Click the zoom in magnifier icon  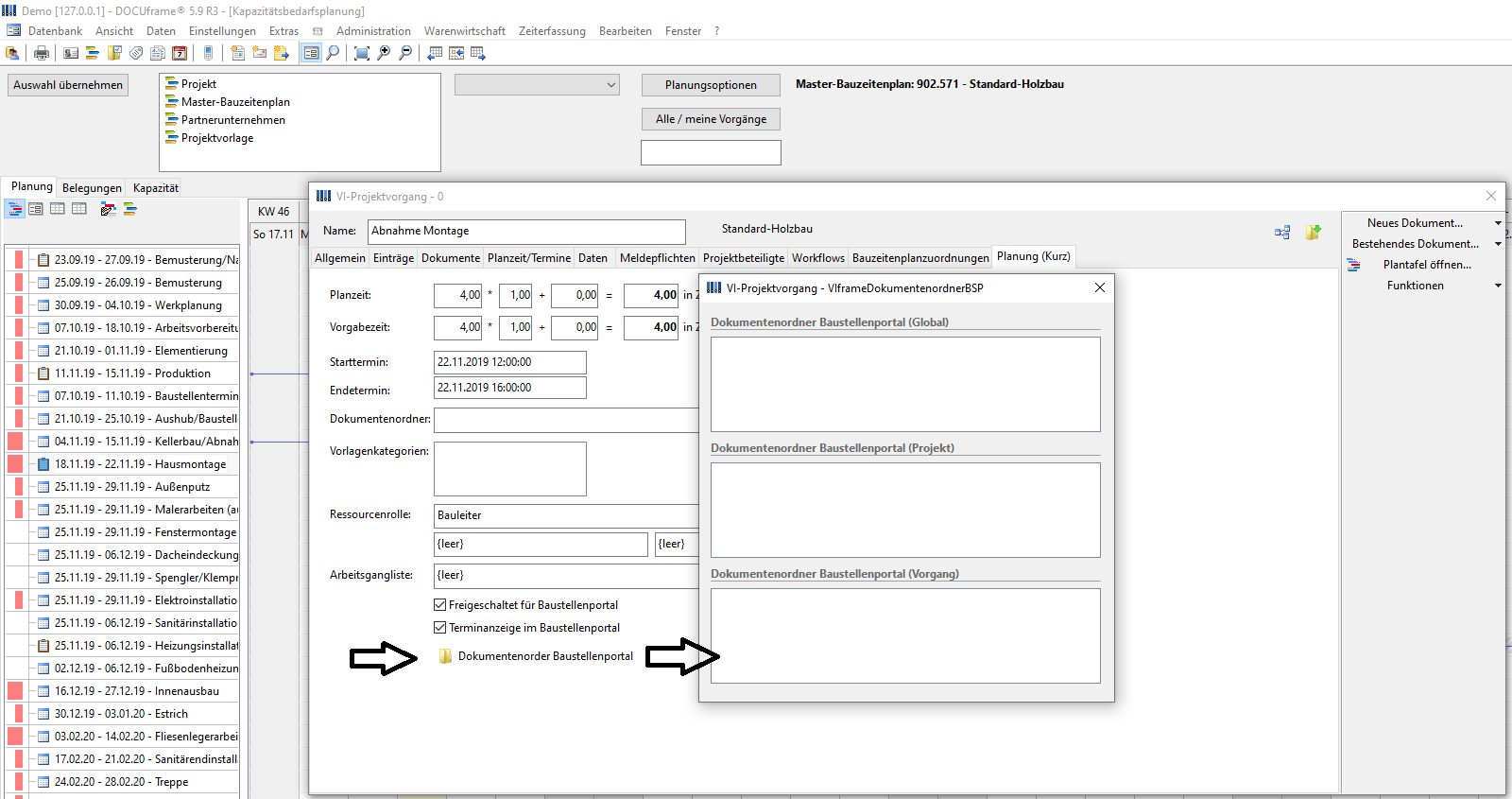tap(384, 53)
